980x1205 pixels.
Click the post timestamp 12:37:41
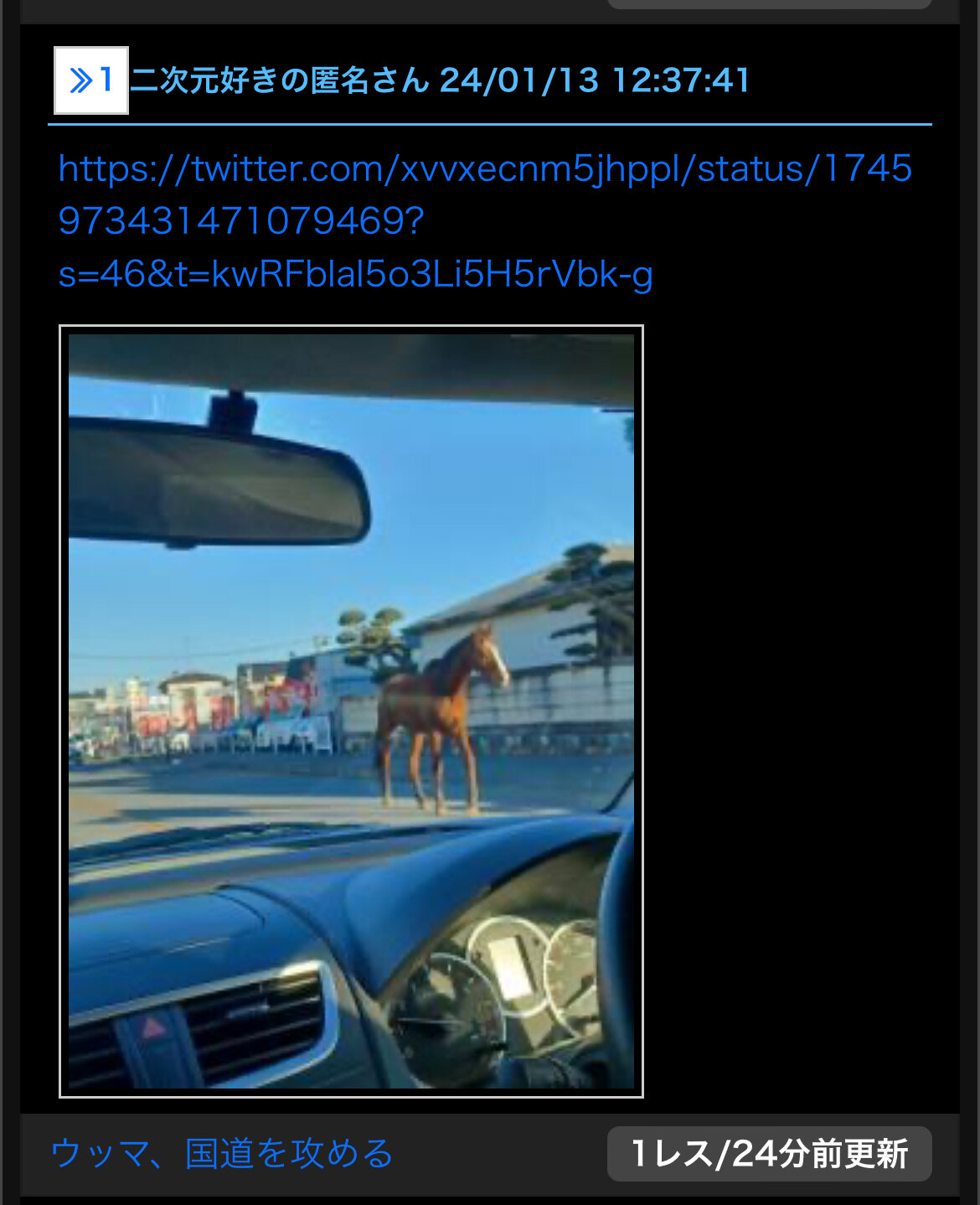point(681,80)
